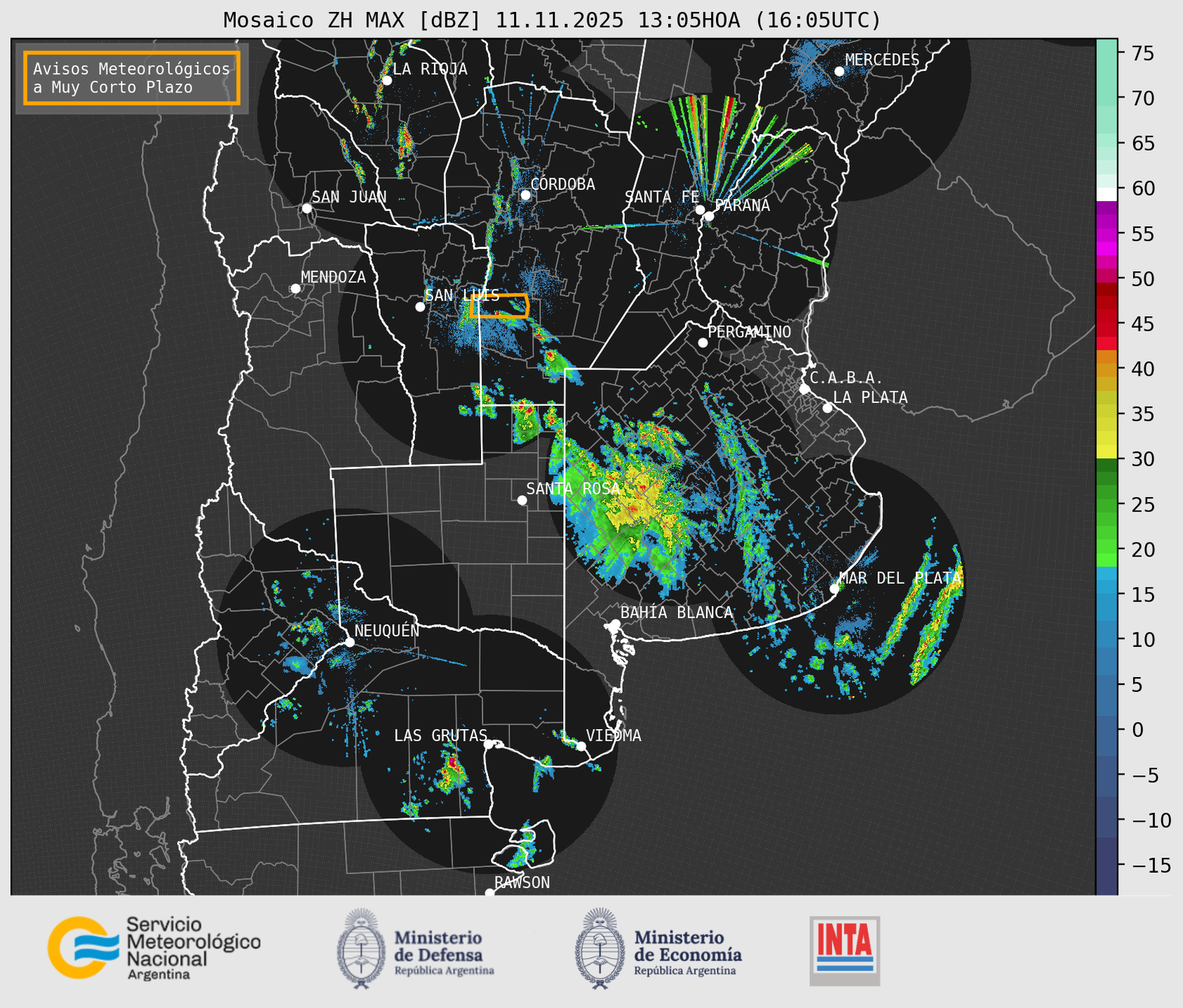Click the magenta 55 dBZ color band
Image resolution: width=1183 pixels, height=1008 pixels.
pyautogui.click(x=1107, y=233)
